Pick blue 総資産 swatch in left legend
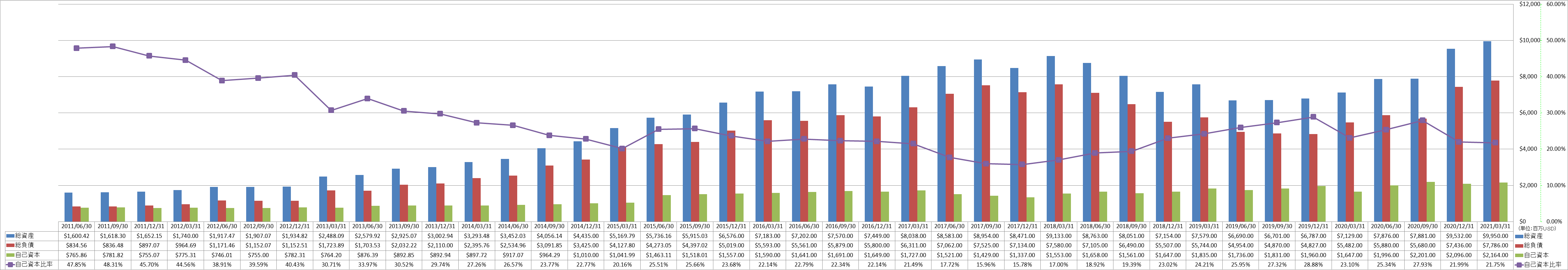 pyautogui.click(x=10, y=235)
